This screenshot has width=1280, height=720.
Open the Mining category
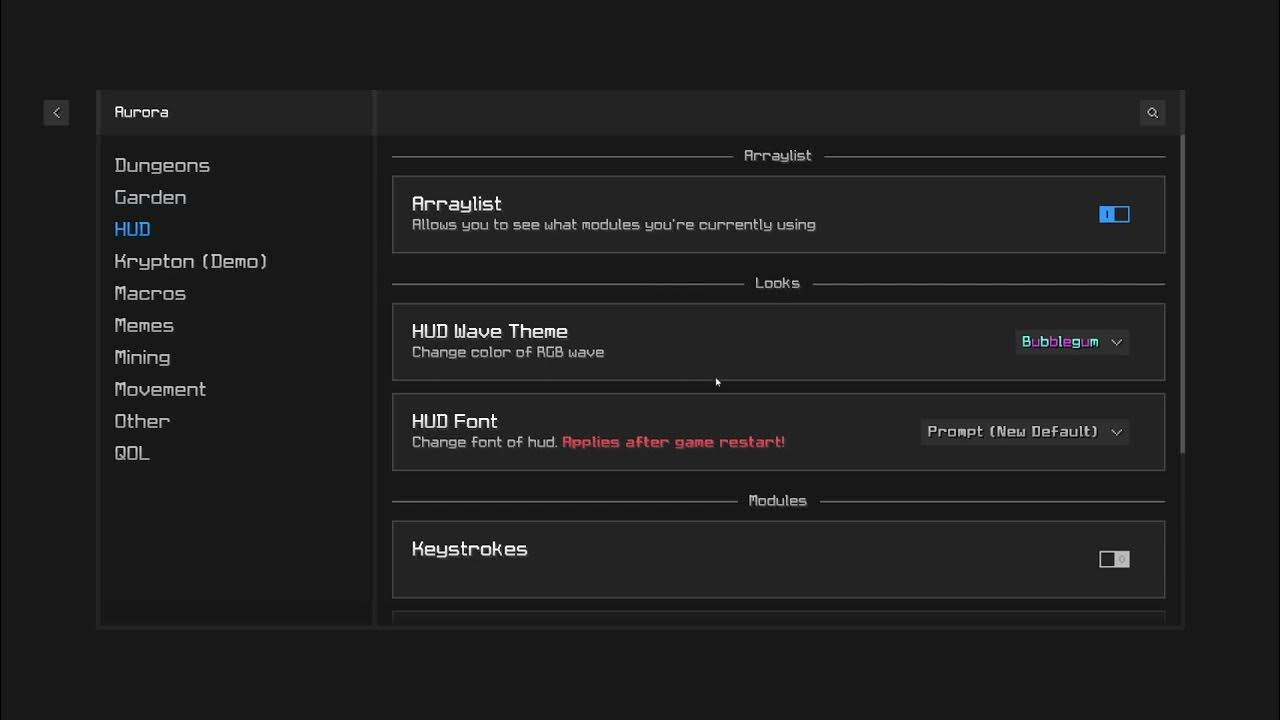(142, 358)
